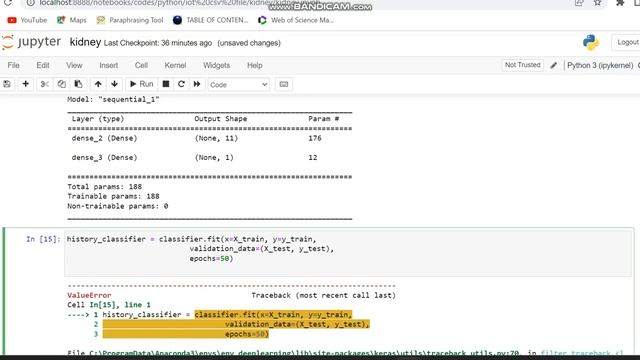Viewport: 640px width, 360px height.
Task: Open the Help menu
Action: (x=255, y=65)
